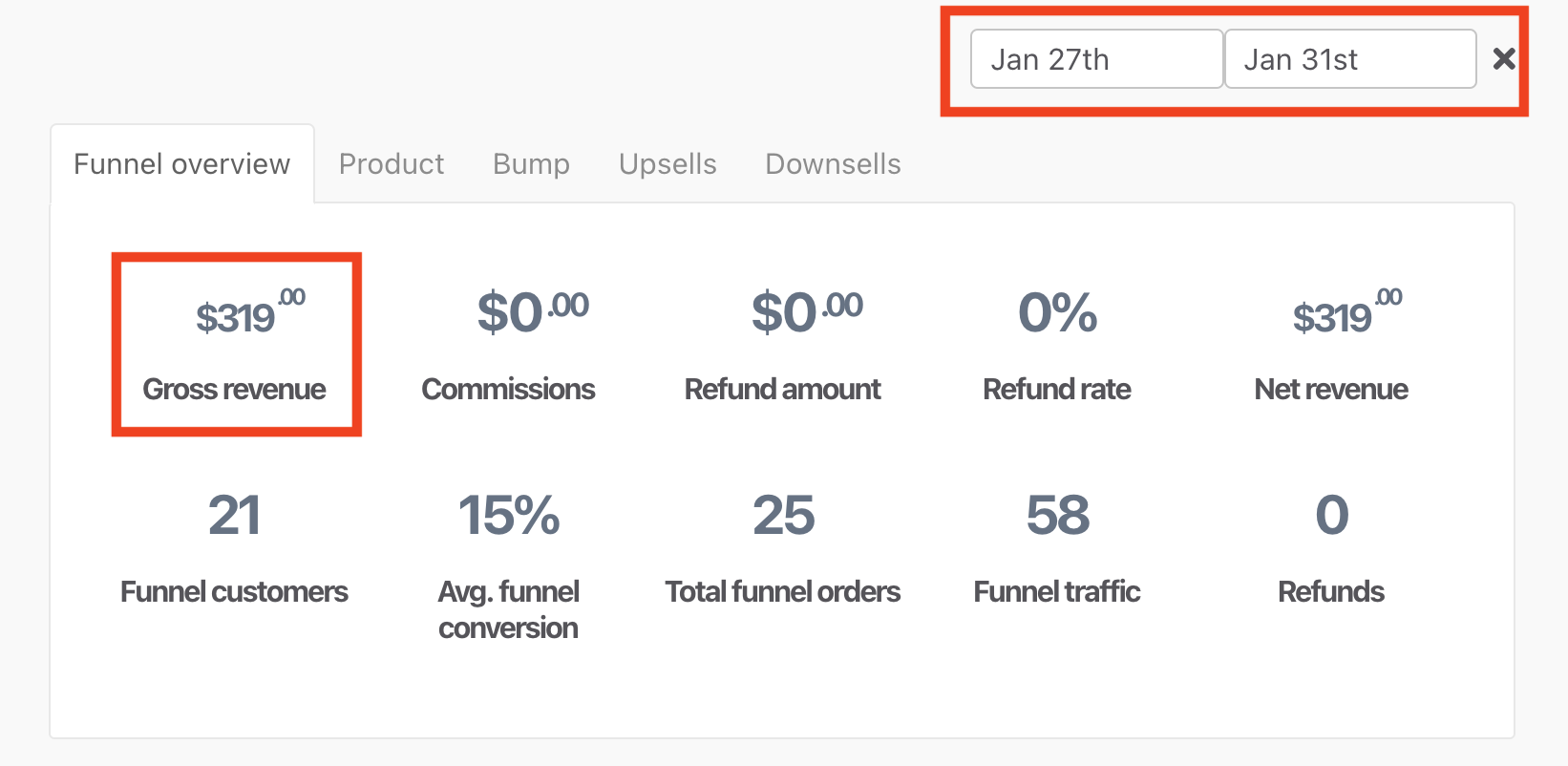Go to the Upsells tab
The height and width of the screenshot is (766, 1568).
point(667,164)
